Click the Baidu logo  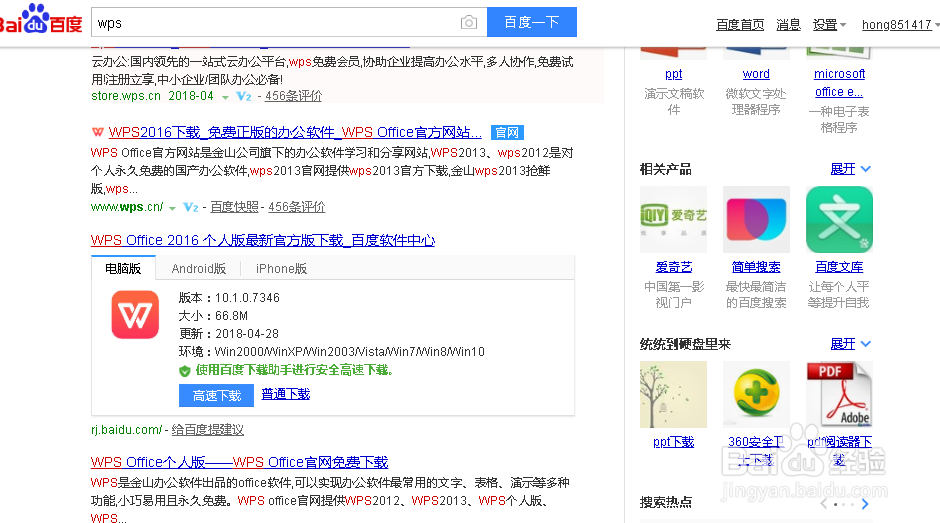41,19
